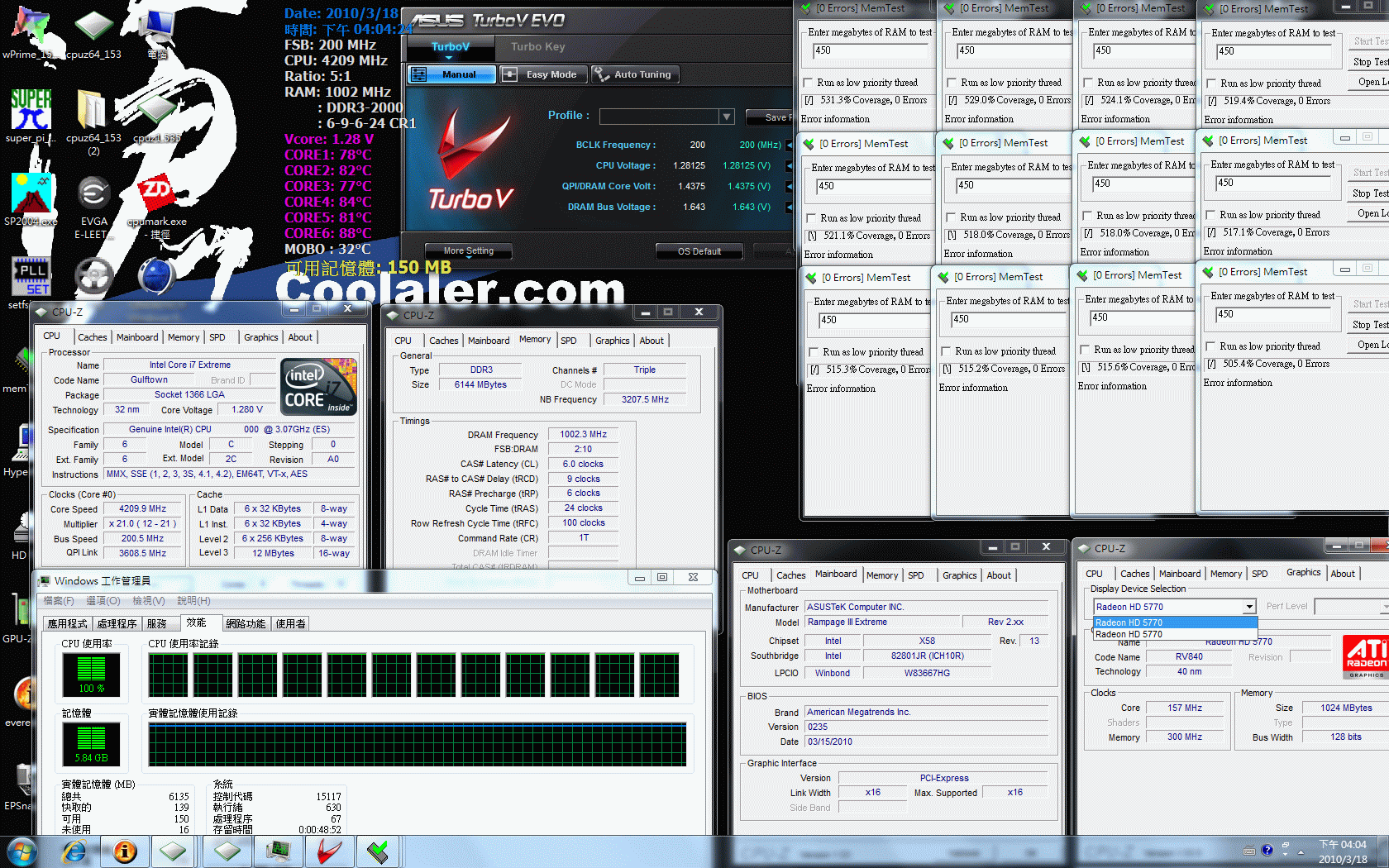Stop testing in the MemTest showing 519.4% coverage
The width and height of the screenshot is (1389, 868).
[1368, 62]
